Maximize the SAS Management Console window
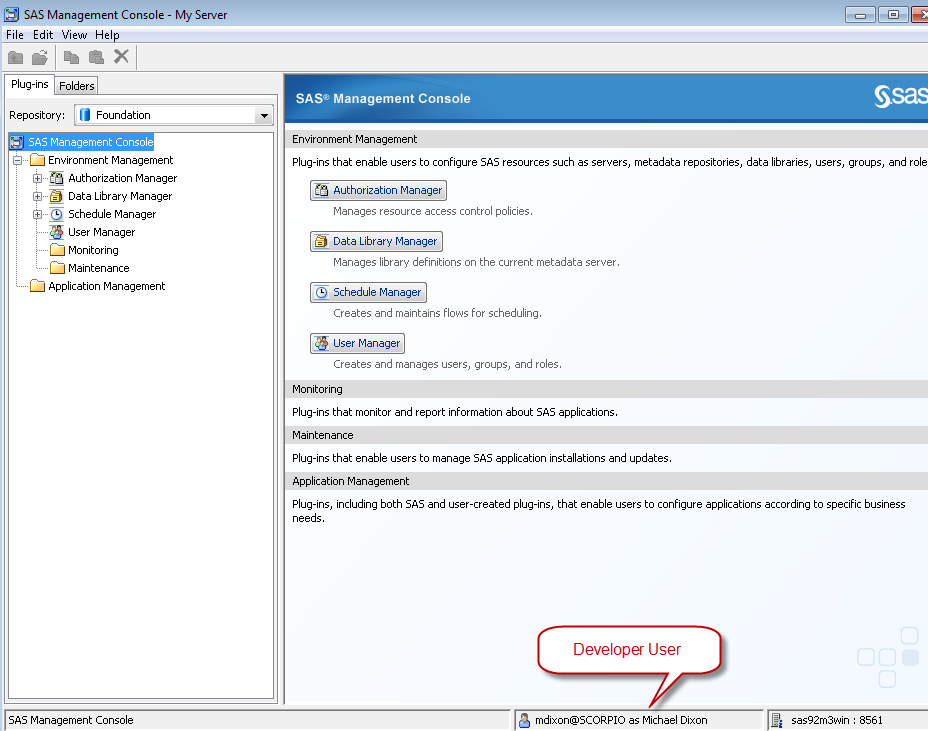This screenshot has width=928, height=731. coord(893,15)
